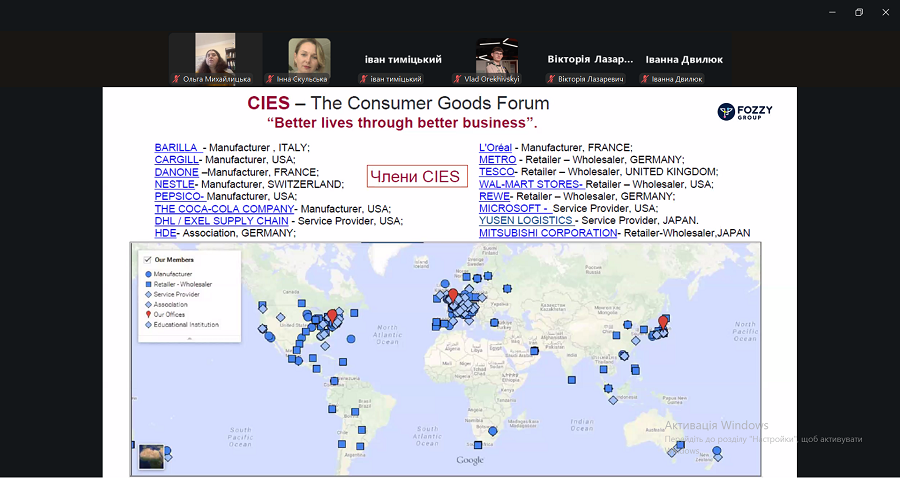Open THE COCA-COLA COMPANY link
Viewport: 900px width, 478px height.
pyautogui.click(x=225, y=209)
